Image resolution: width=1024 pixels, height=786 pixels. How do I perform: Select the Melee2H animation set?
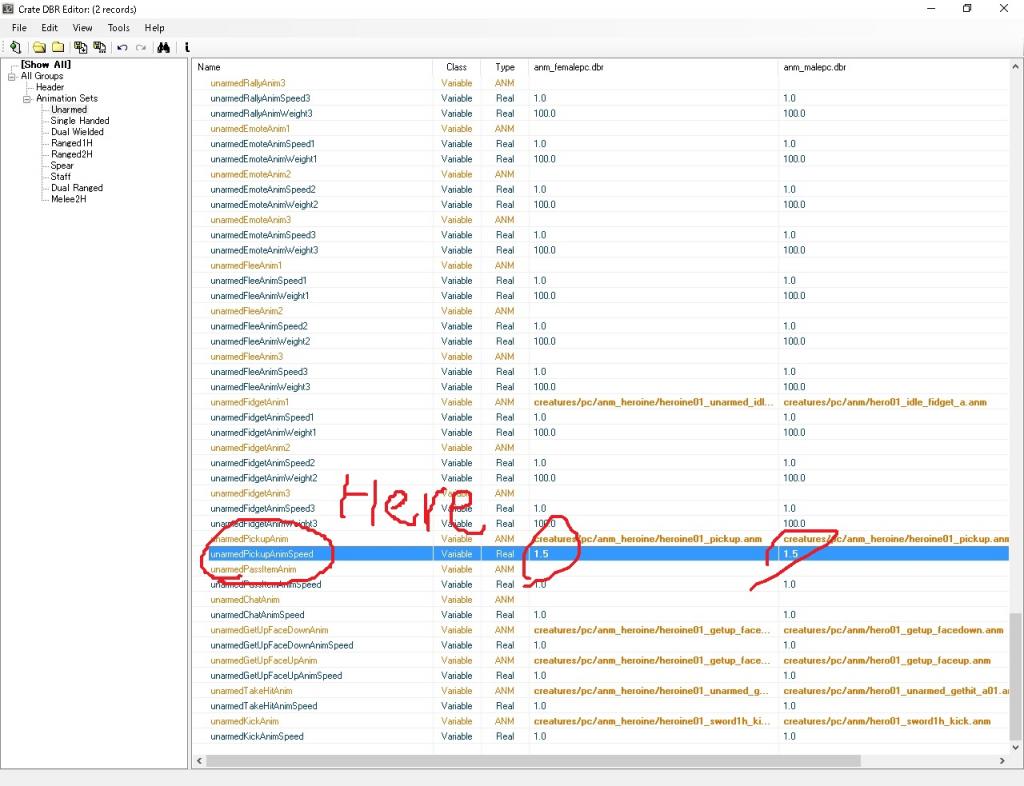pyautogui.click(x=69, y=199)
